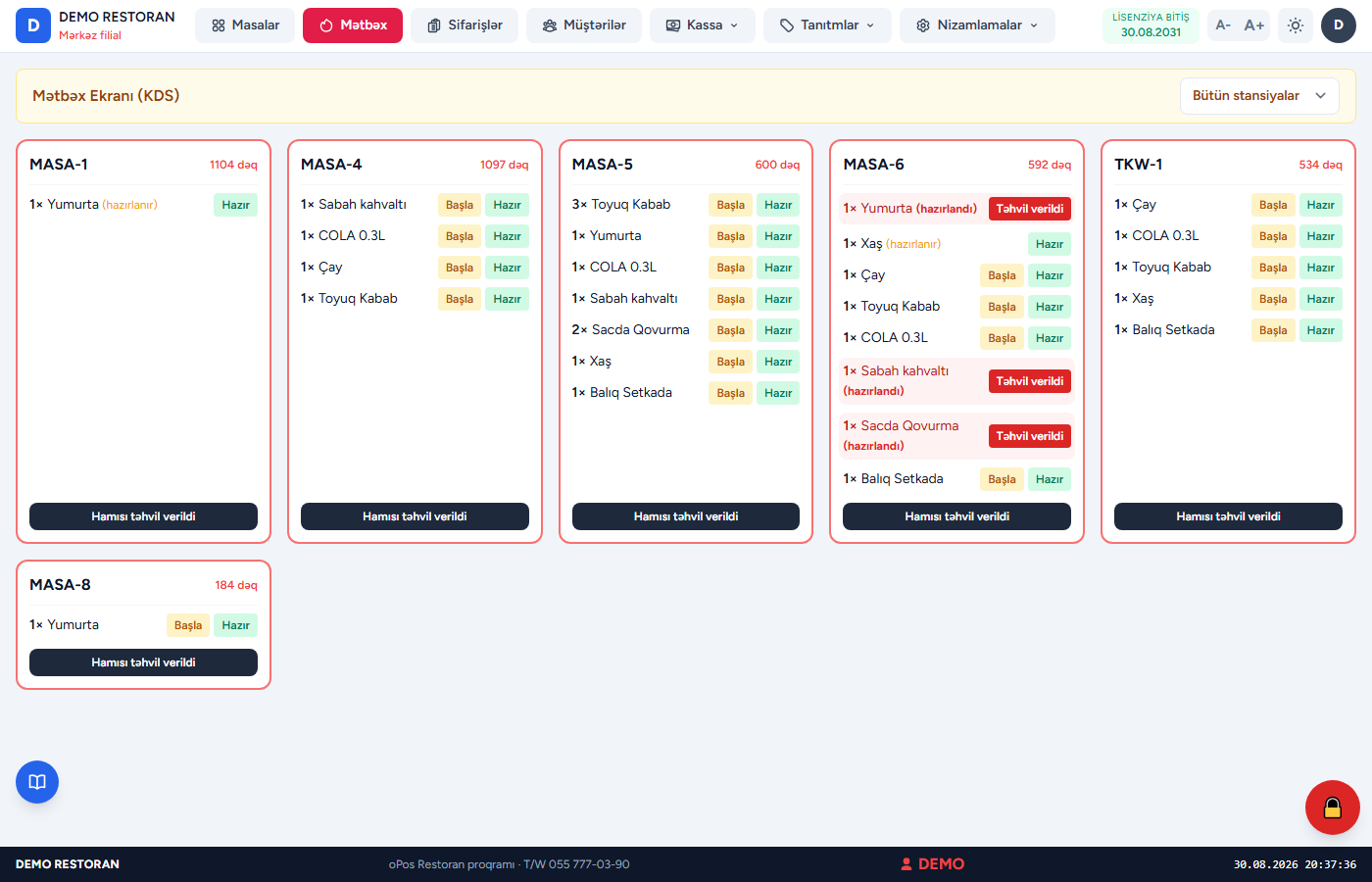The height and width of the screenshot is (882, 1372).
Task: Start Çay on TKW-1
Action: (x=1273, y=205)
